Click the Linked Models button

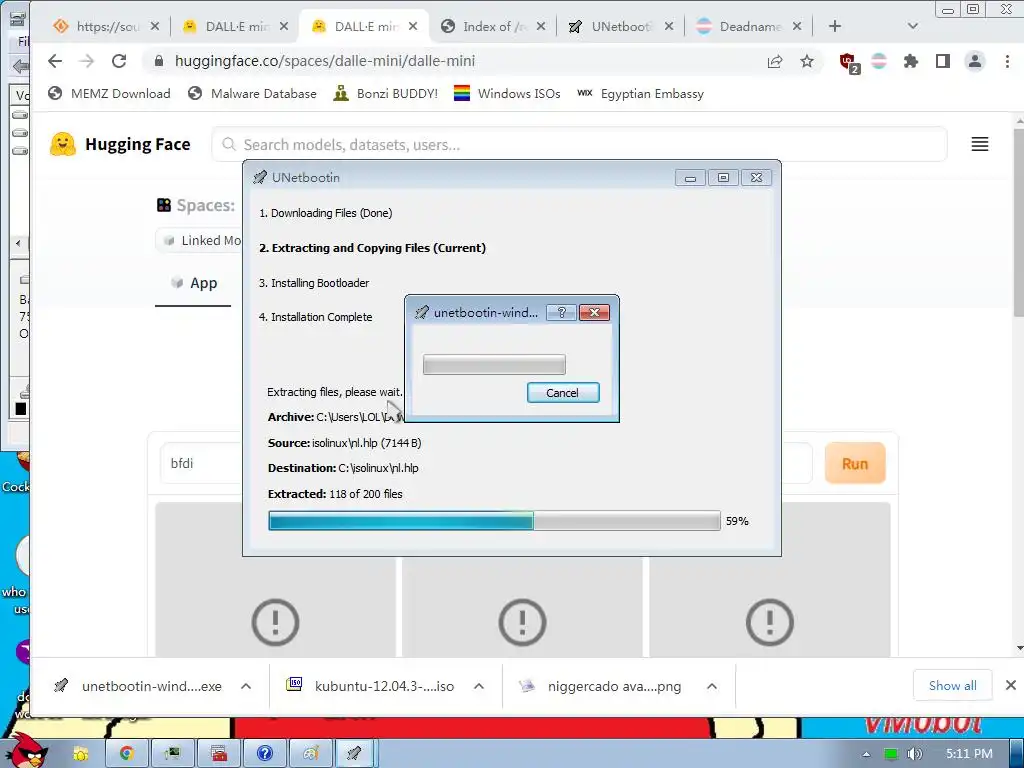[199, 240]
